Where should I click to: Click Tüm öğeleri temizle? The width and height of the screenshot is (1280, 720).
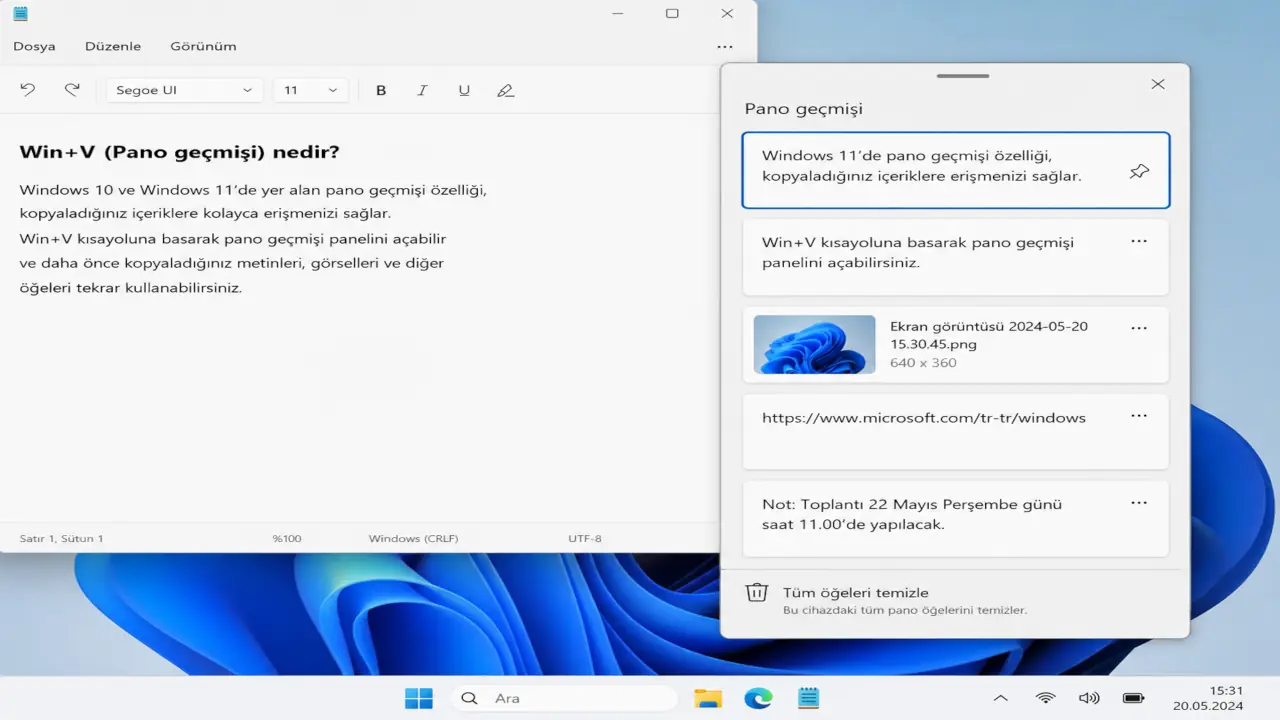pyautogui.click(x=856, y=593)
